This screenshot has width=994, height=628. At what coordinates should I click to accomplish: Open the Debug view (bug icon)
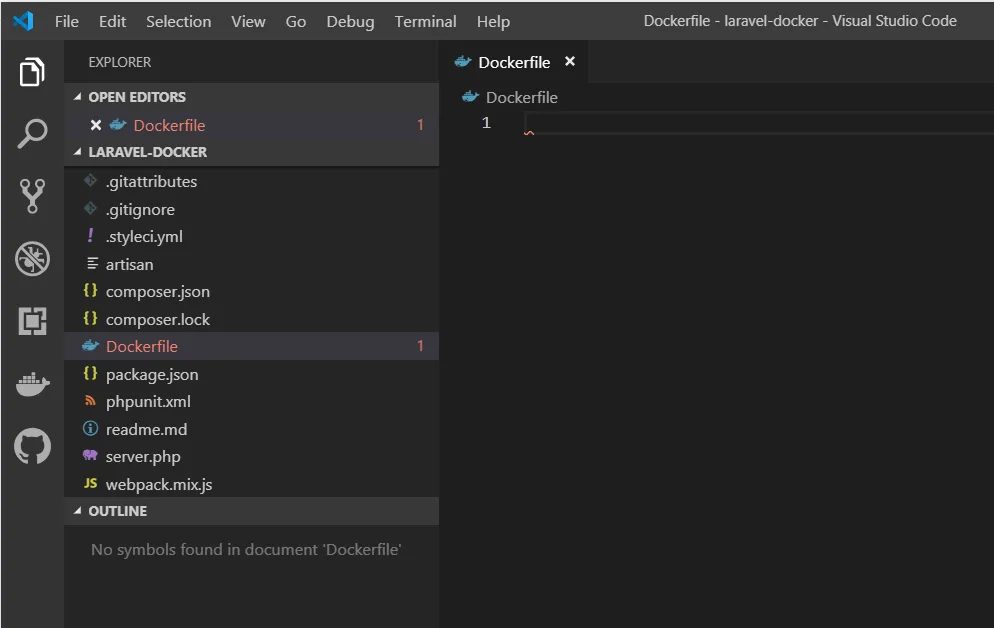tap(32, 259)
